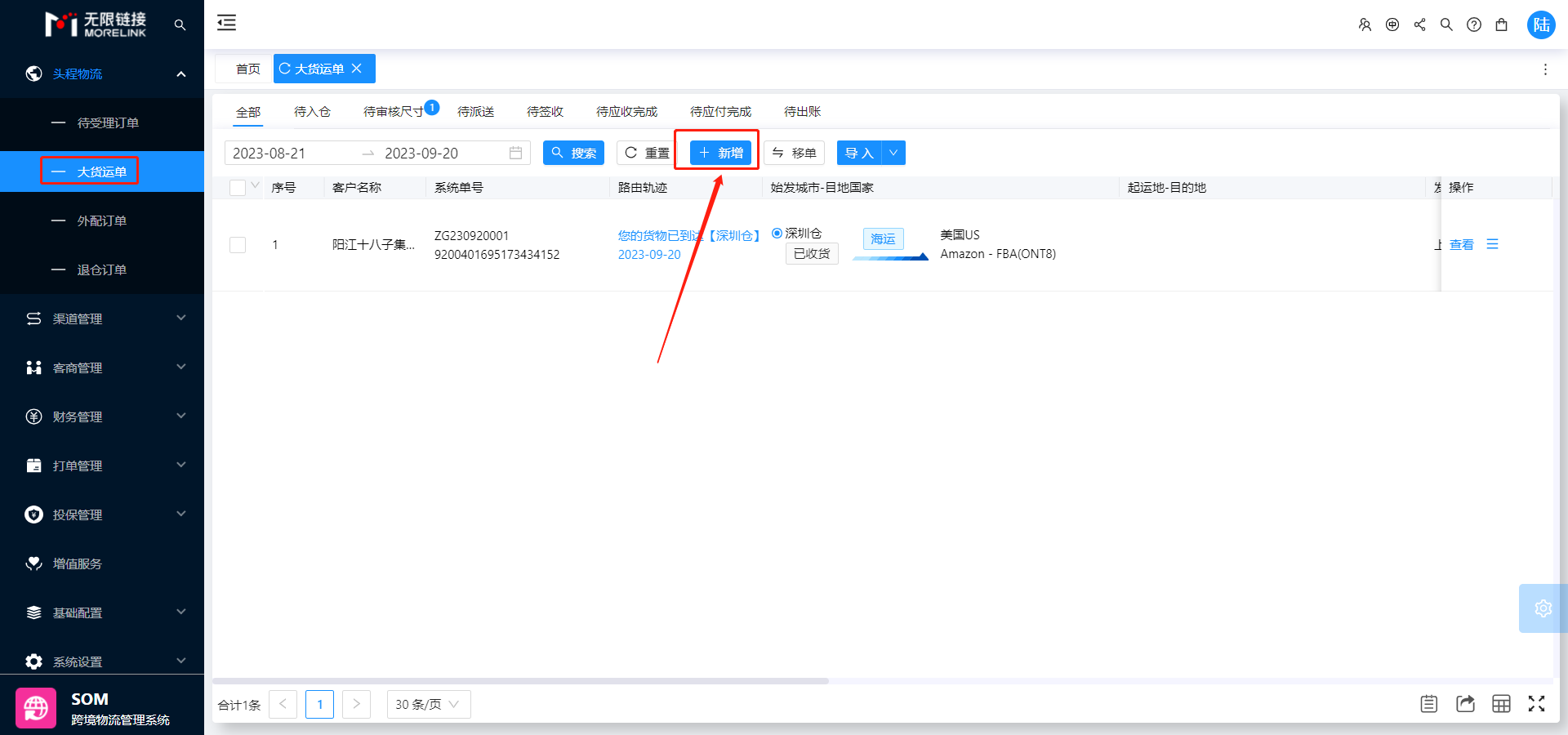
Task: Open the three-dot tab options menu
Action: coord(1545,69)
